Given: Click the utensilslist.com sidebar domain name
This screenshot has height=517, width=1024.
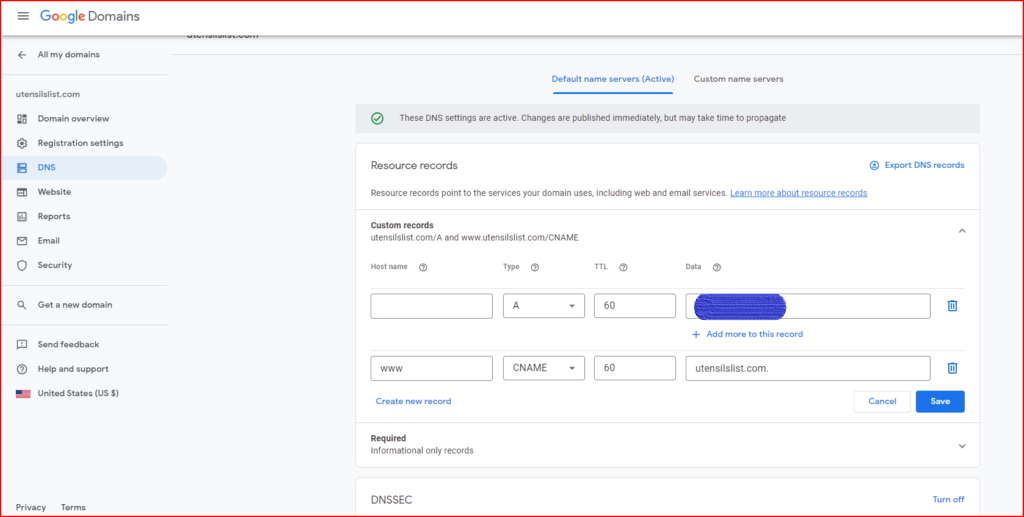Looking at the screenshot, I should (x=48, y=94).
